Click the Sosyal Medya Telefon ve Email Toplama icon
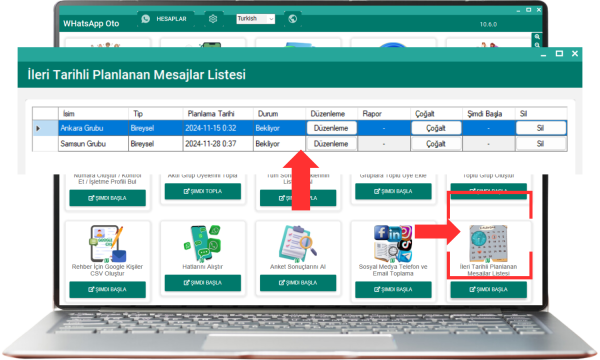The width and height of the screenshot is (600, 360). coord(393,243)
